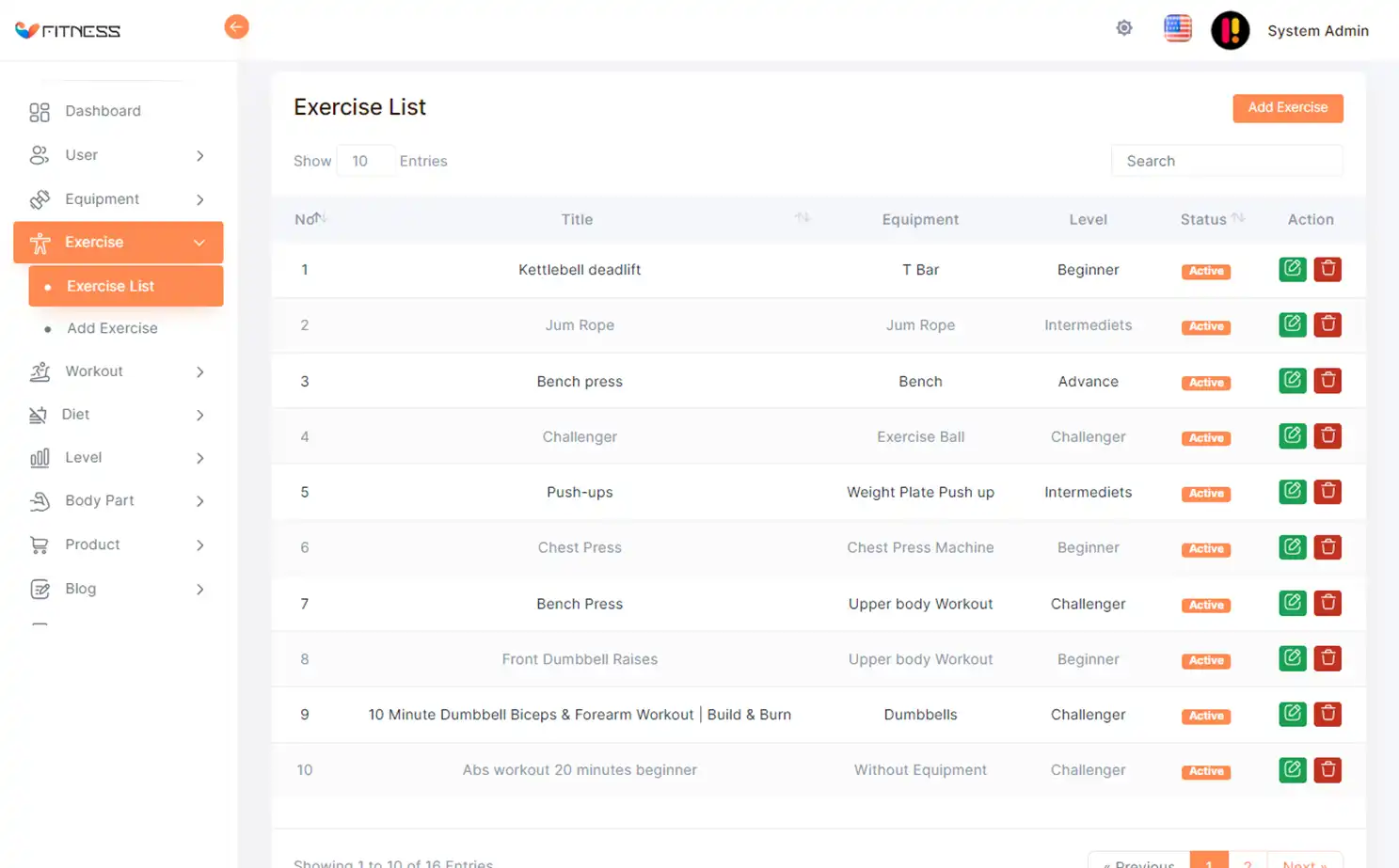This screenshot has height=868, width=1399.
Task: Open Dashboard from the sidebar
Action: pos(103,111)
